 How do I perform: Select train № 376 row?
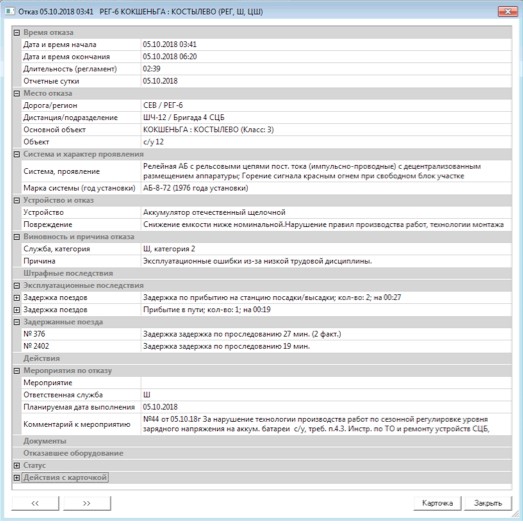click(x=262, y=334)
